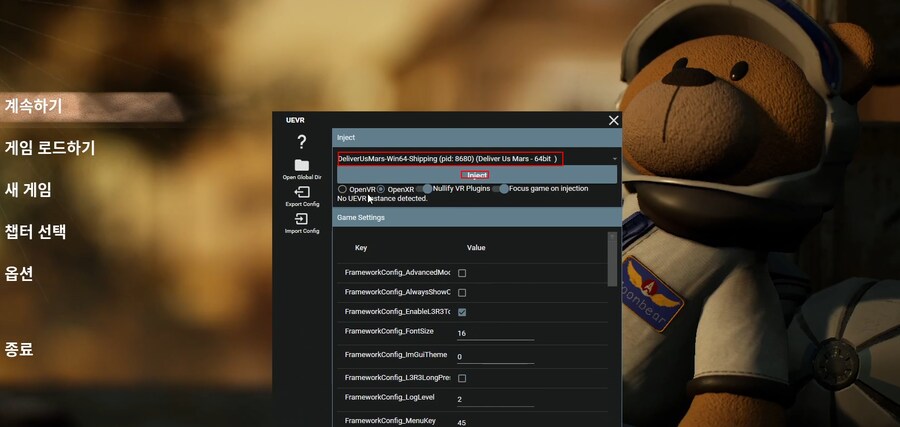Collapse the Inject section header
The width and height of the screenshot is (900, 427).
coord(477,137)
